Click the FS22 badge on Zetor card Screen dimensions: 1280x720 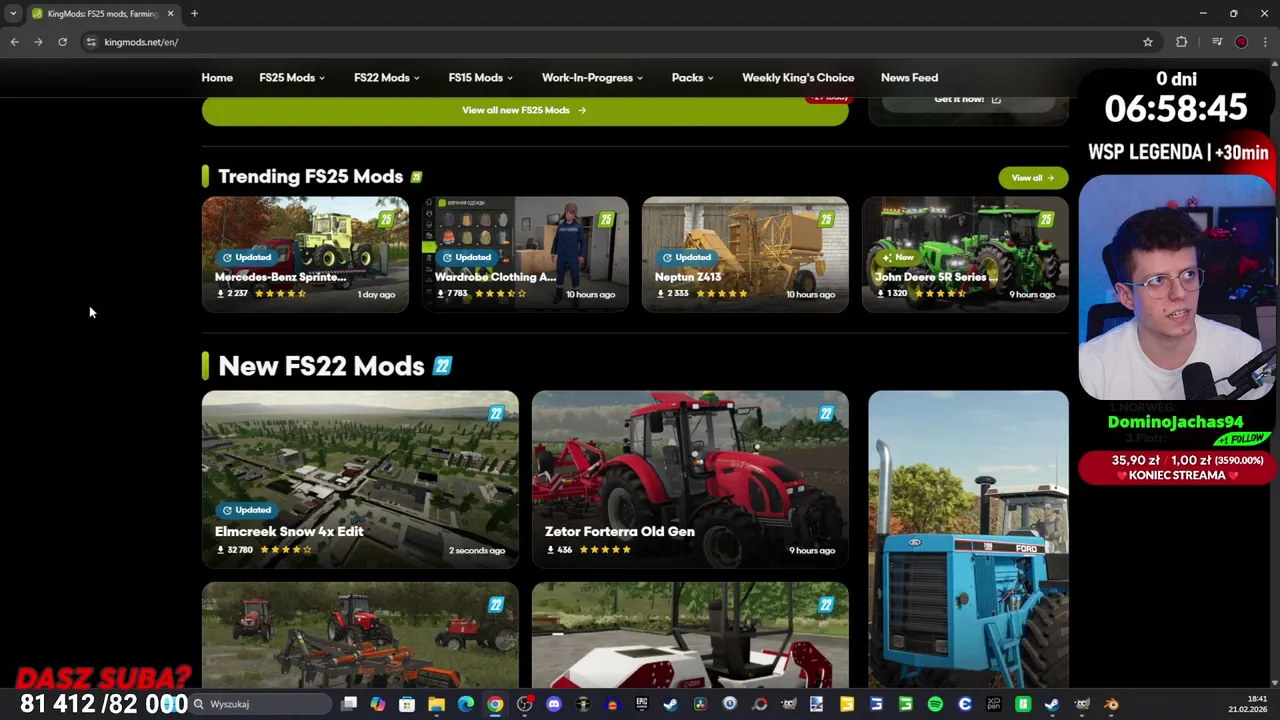coord(826,413)
